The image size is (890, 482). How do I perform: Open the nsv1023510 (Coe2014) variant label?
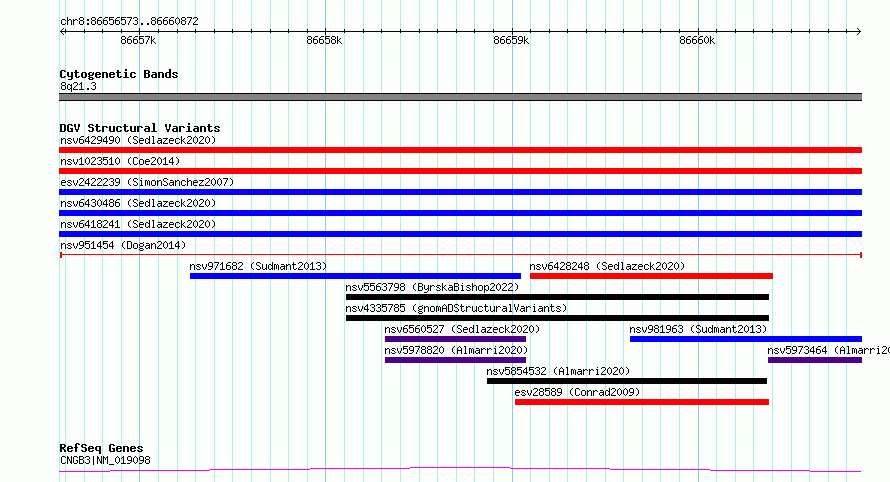click(x=120, y=161)
